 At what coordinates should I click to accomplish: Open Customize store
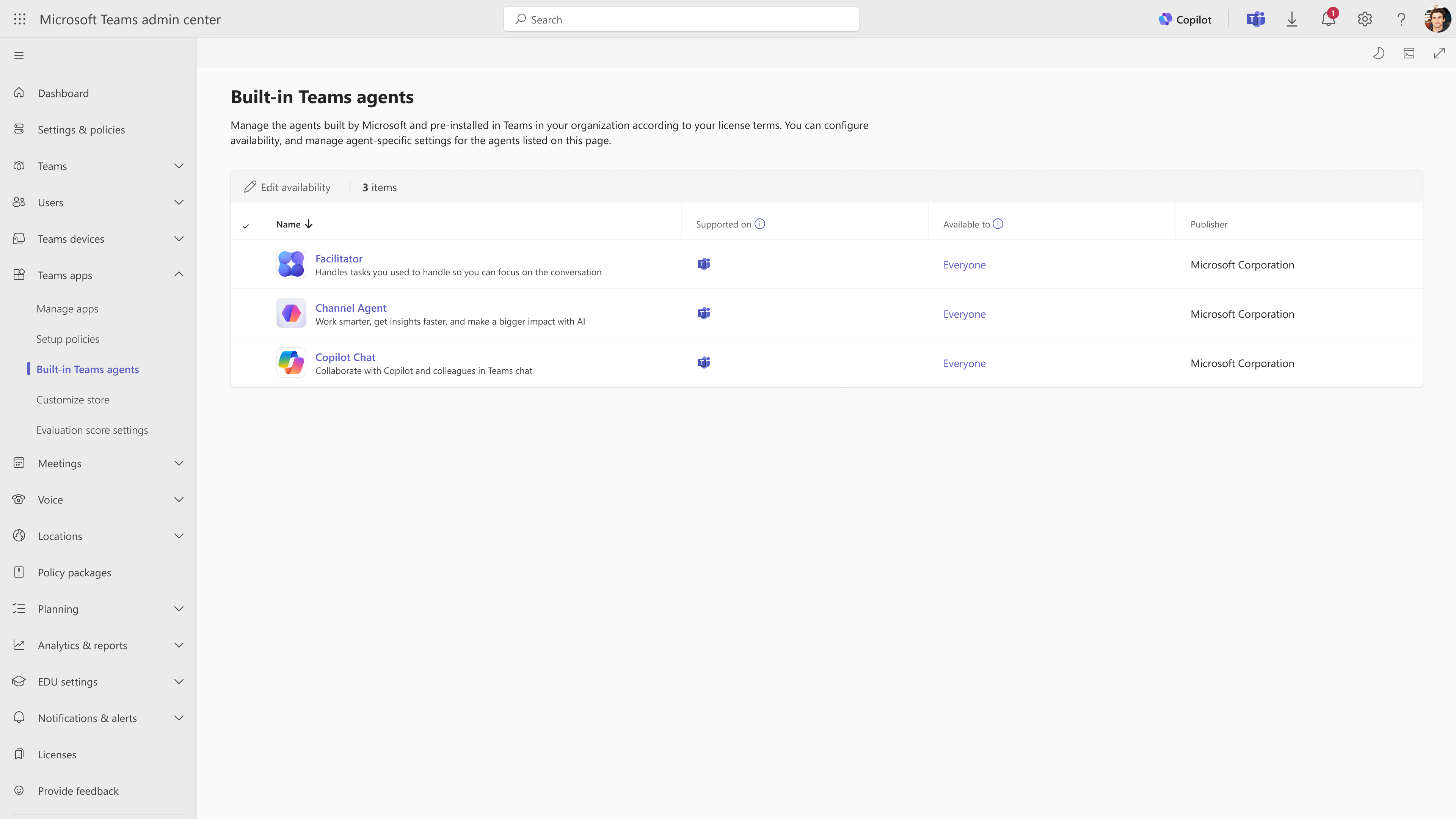(x=73, y=400)
